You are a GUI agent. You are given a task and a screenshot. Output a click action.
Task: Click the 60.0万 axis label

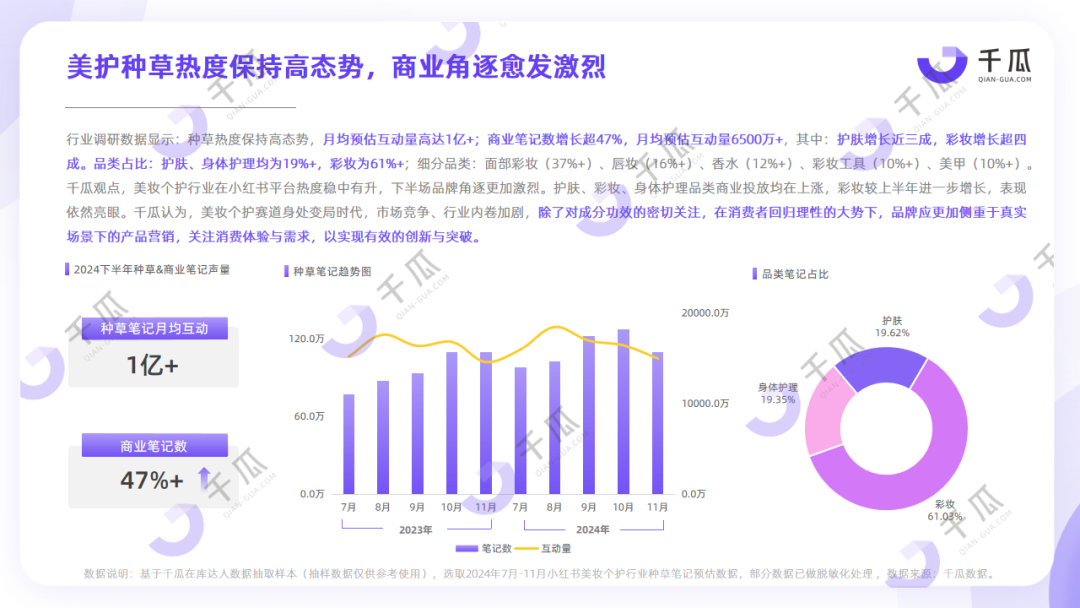309,417
